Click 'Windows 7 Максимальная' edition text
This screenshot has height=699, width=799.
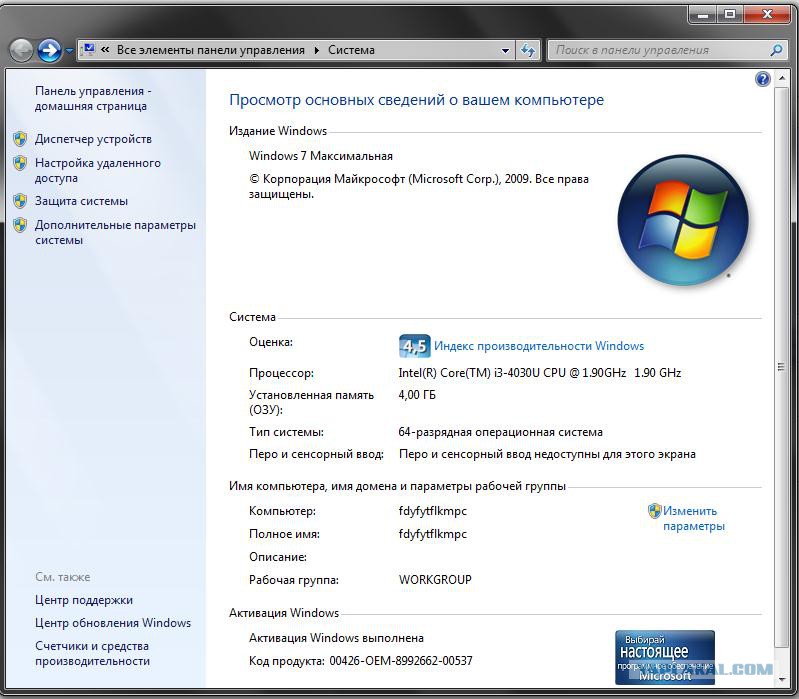321,156
